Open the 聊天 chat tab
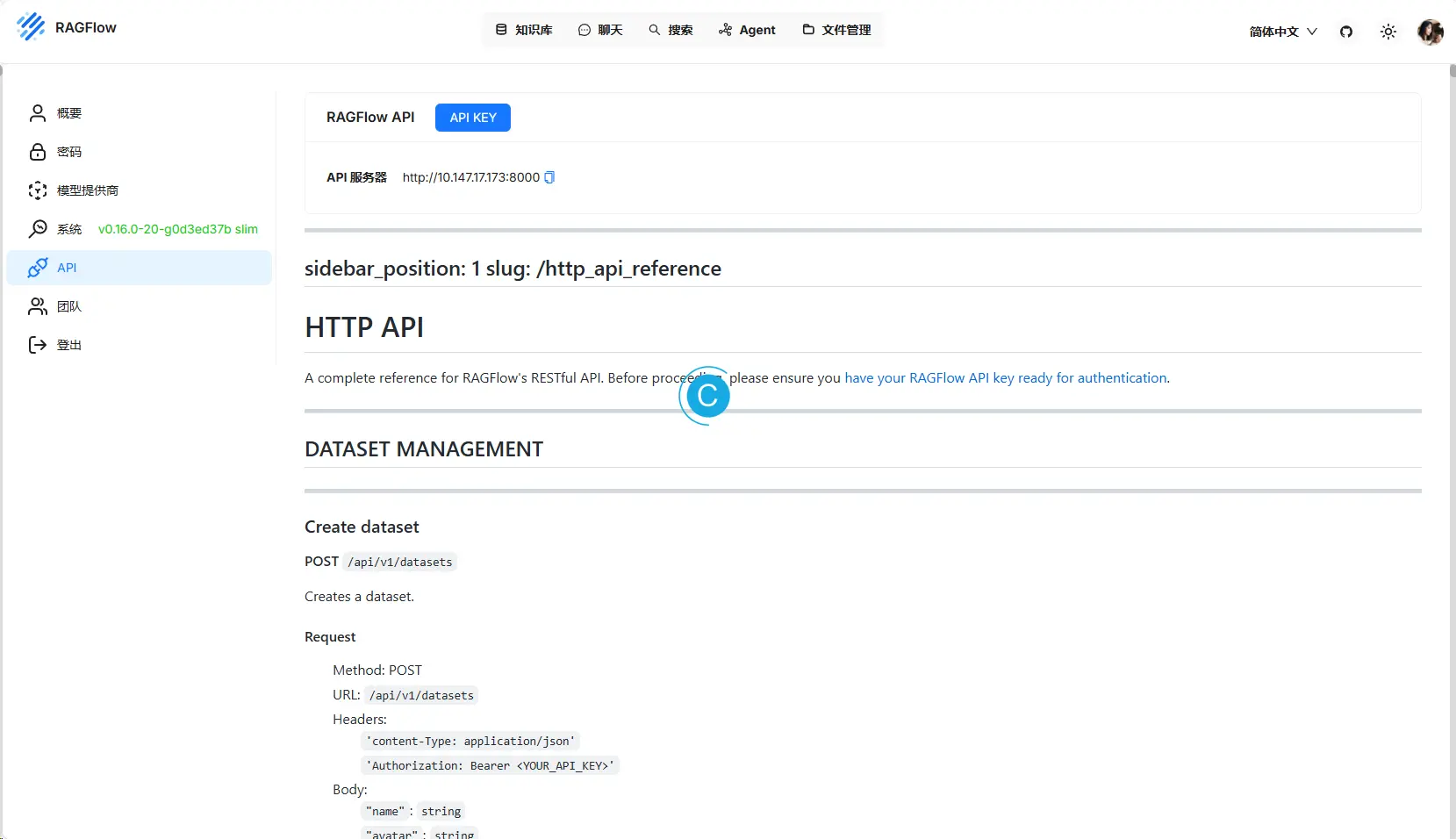Viewport: 1456px width, 839px height. pyautogui.click(x=600, y=30)
